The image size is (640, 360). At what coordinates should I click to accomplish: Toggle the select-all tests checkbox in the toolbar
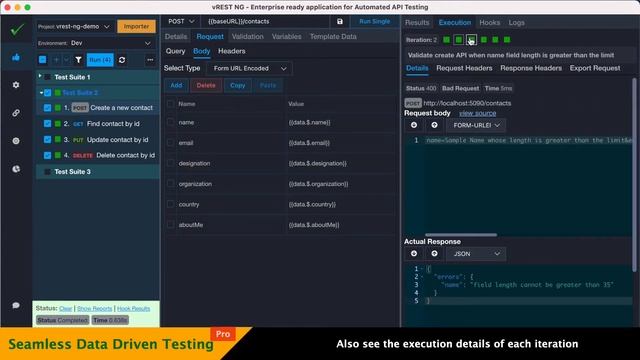tap(42, 60)
